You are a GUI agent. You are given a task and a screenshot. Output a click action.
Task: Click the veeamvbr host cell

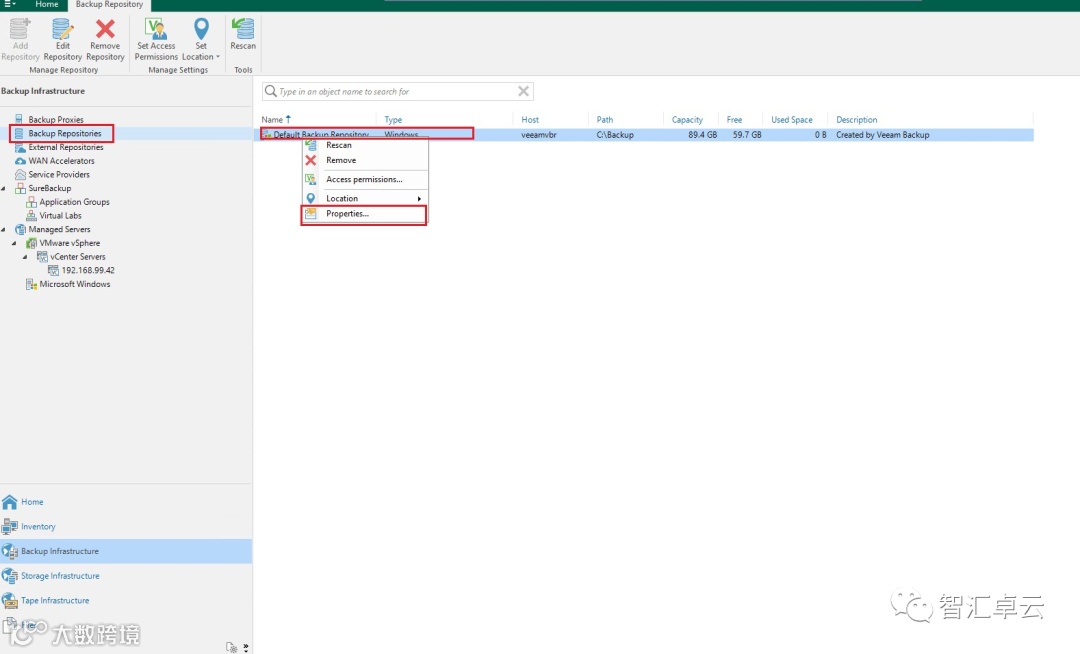(539, 135)
